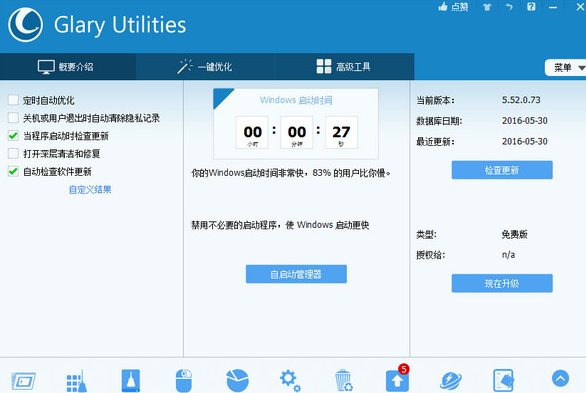
Task: Uncheck 自动检查软件更新
Action: click(13, 171)
